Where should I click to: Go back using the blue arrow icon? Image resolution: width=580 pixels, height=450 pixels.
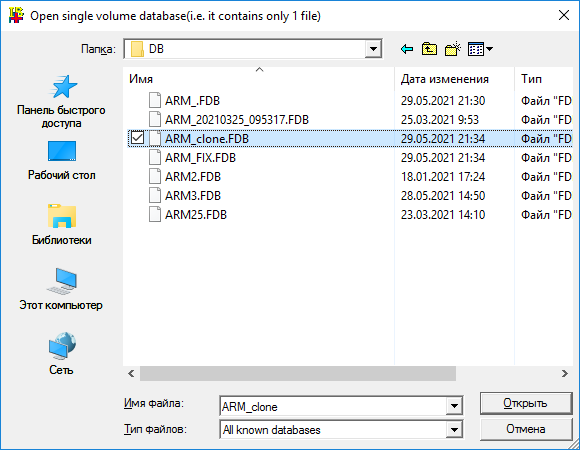[407, 49]
